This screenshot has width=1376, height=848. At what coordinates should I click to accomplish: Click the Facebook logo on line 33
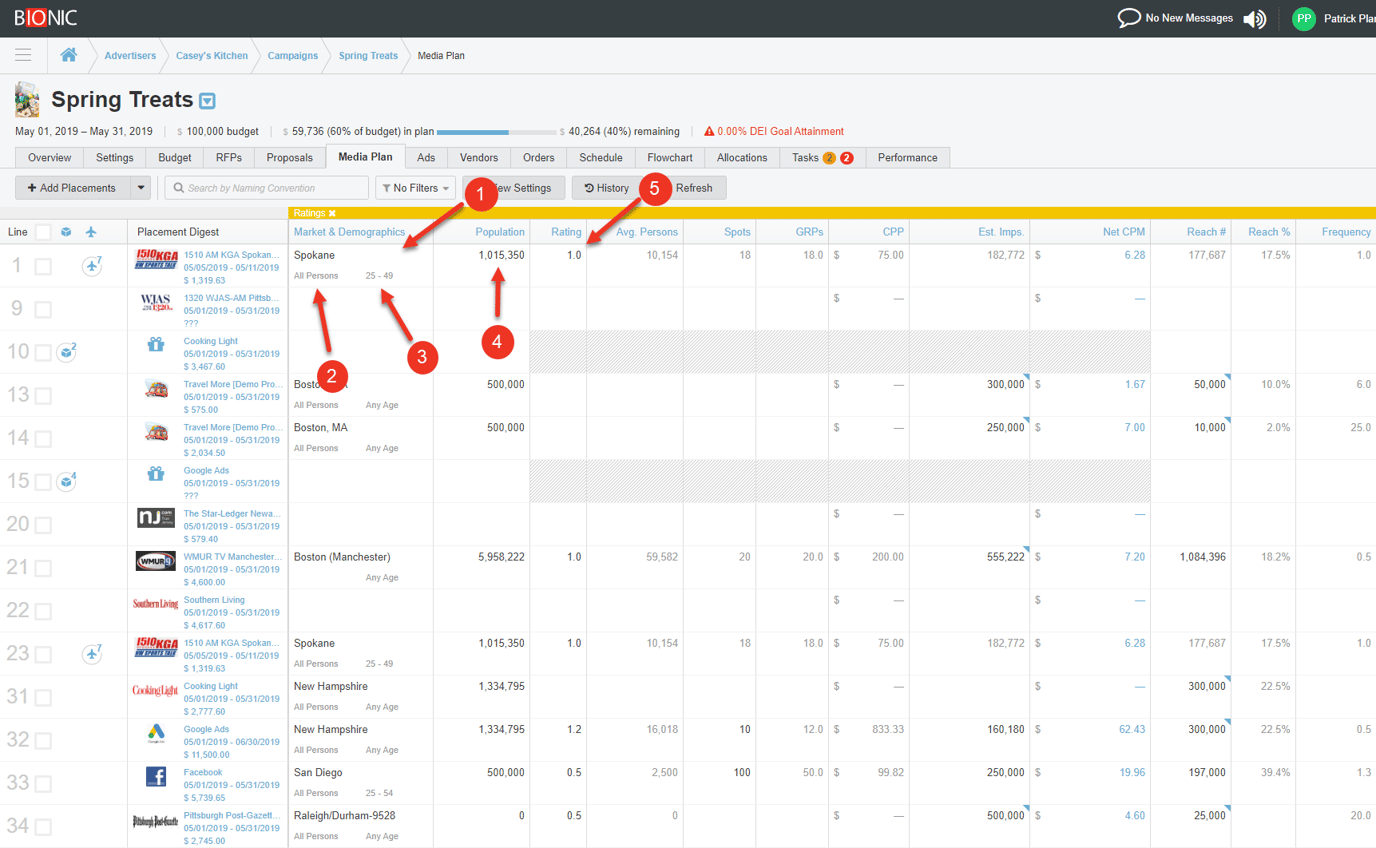coord(156,776)
